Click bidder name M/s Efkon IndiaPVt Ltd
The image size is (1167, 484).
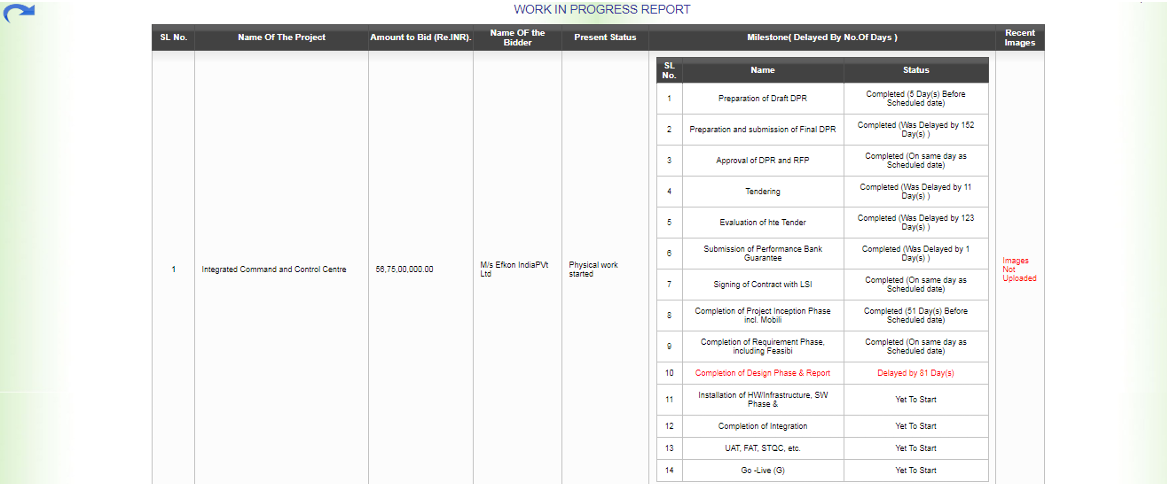click(x=515, y=269)
